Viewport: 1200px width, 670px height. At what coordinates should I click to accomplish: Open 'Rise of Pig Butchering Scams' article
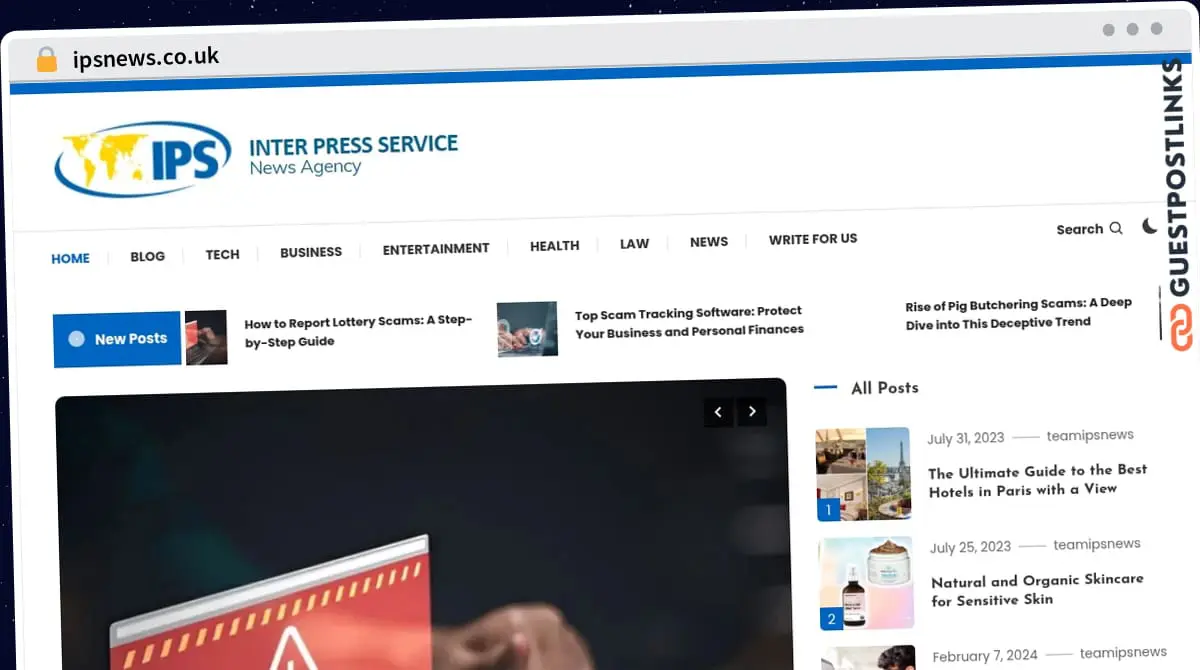(x=1018, y=313)
